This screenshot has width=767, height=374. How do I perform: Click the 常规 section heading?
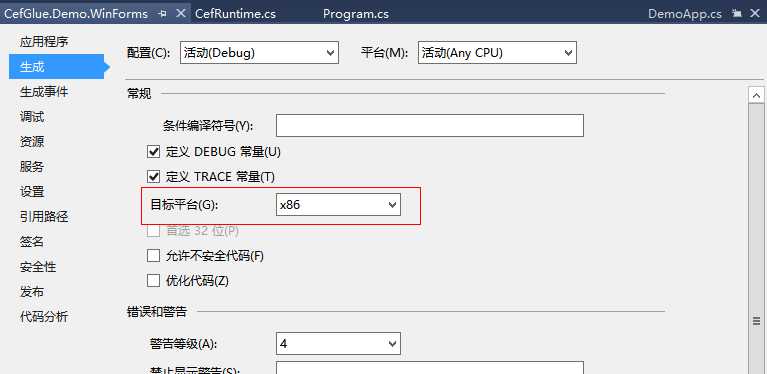[139, 93]
